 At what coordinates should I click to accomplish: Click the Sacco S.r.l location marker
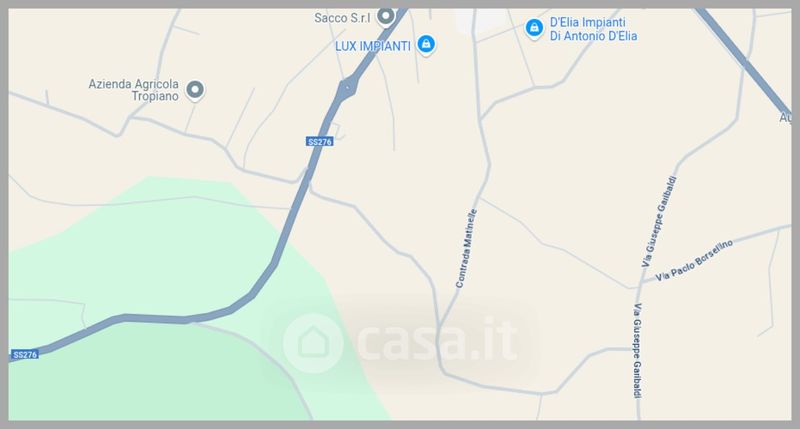pos(386,16)
